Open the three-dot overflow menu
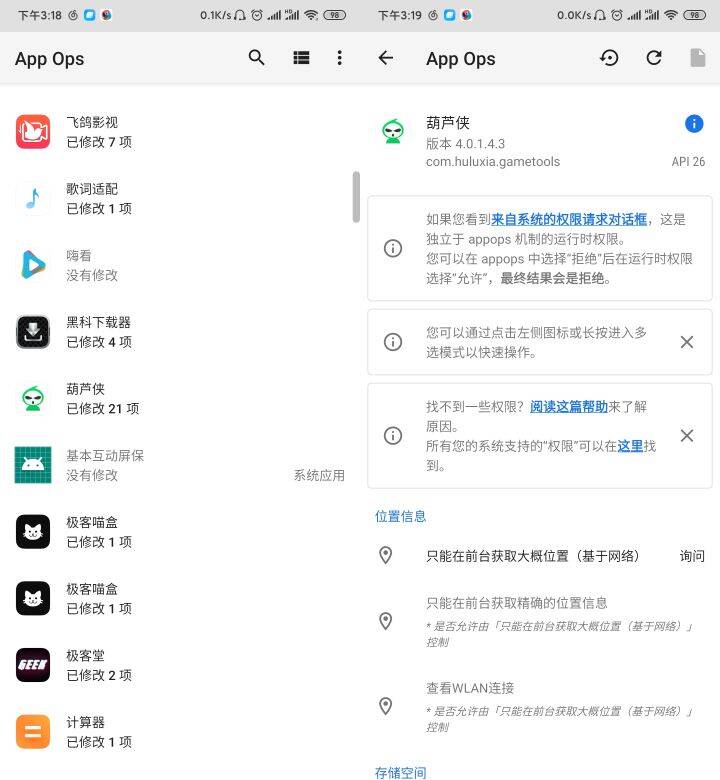Viewport: 720px width, 780px height. [x=340, y=58]
